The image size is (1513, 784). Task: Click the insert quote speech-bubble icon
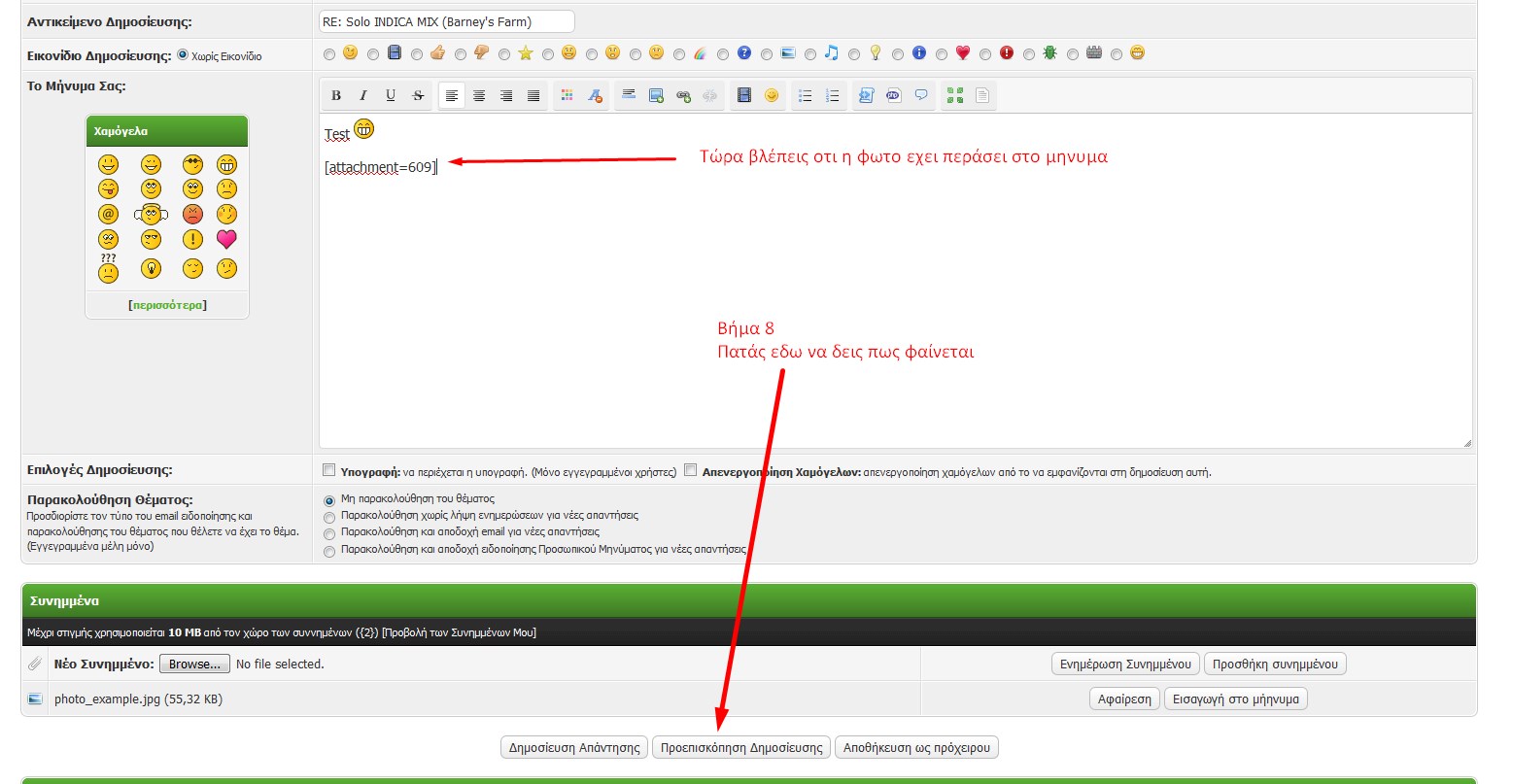click(x=921, y=95)
